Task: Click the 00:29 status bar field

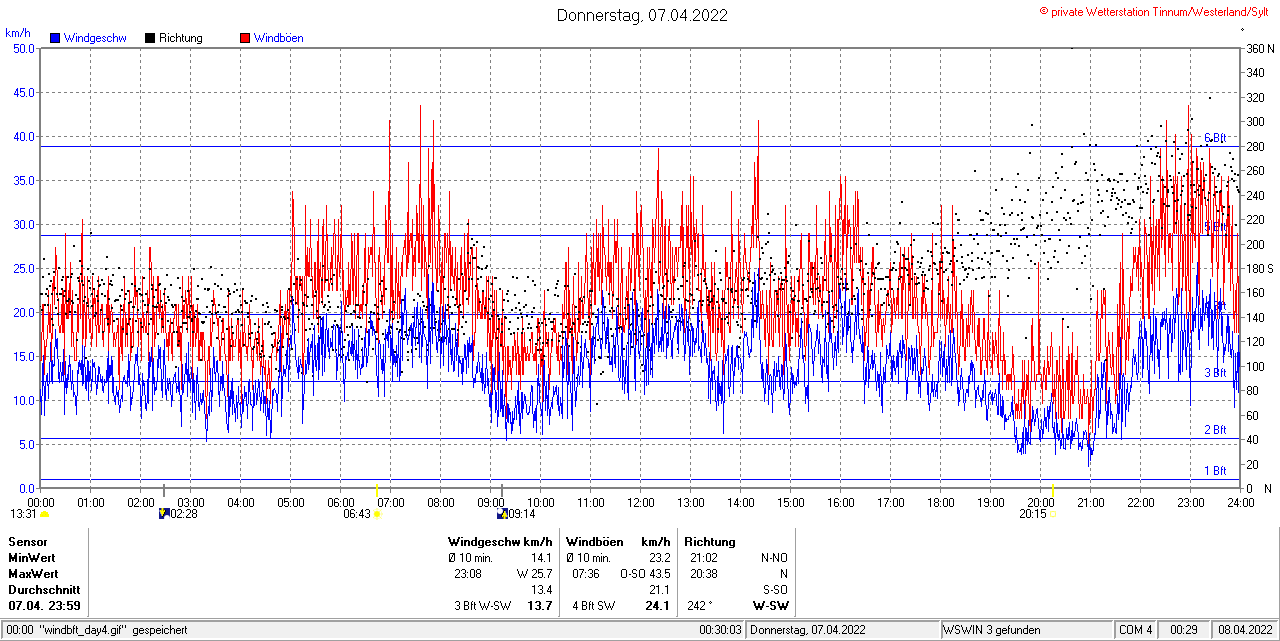Action: [1184, 630]
